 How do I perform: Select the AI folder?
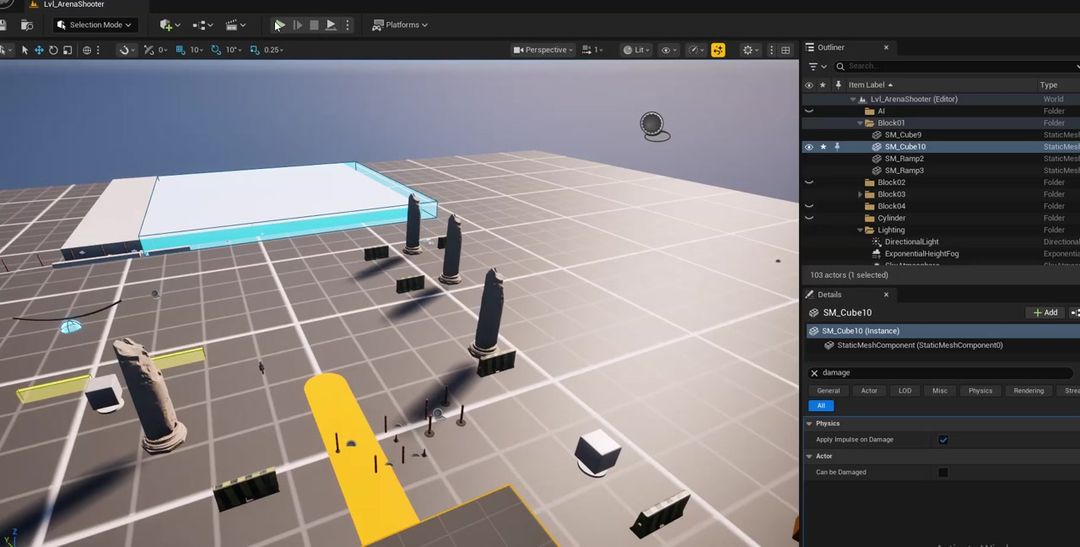[881, 111]
